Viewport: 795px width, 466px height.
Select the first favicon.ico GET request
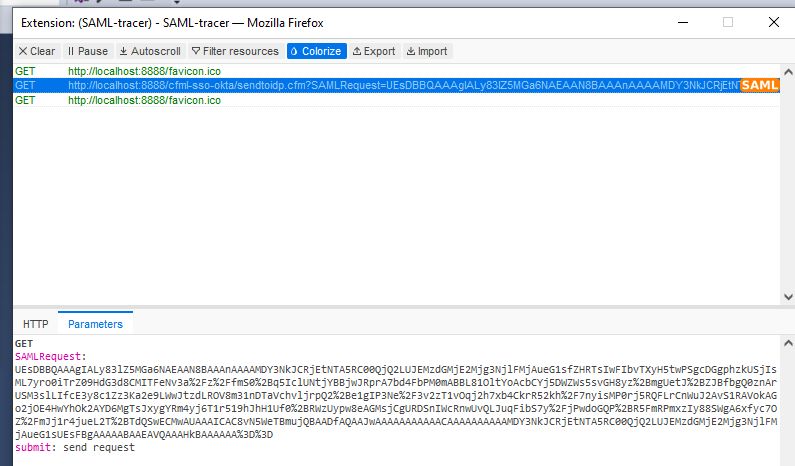click(x=396, y=71)
